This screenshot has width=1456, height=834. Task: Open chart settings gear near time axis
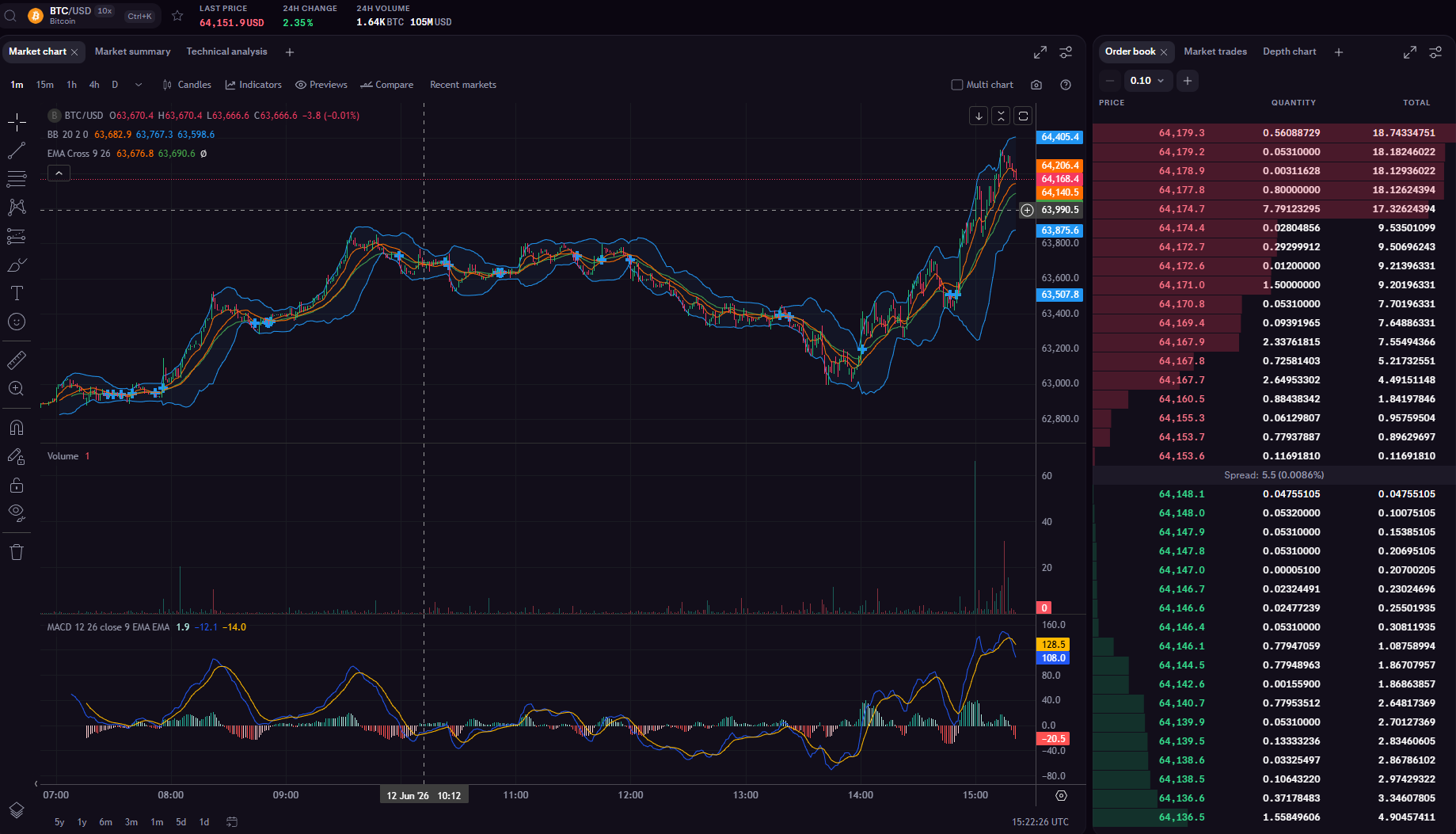coord(1062,795)
